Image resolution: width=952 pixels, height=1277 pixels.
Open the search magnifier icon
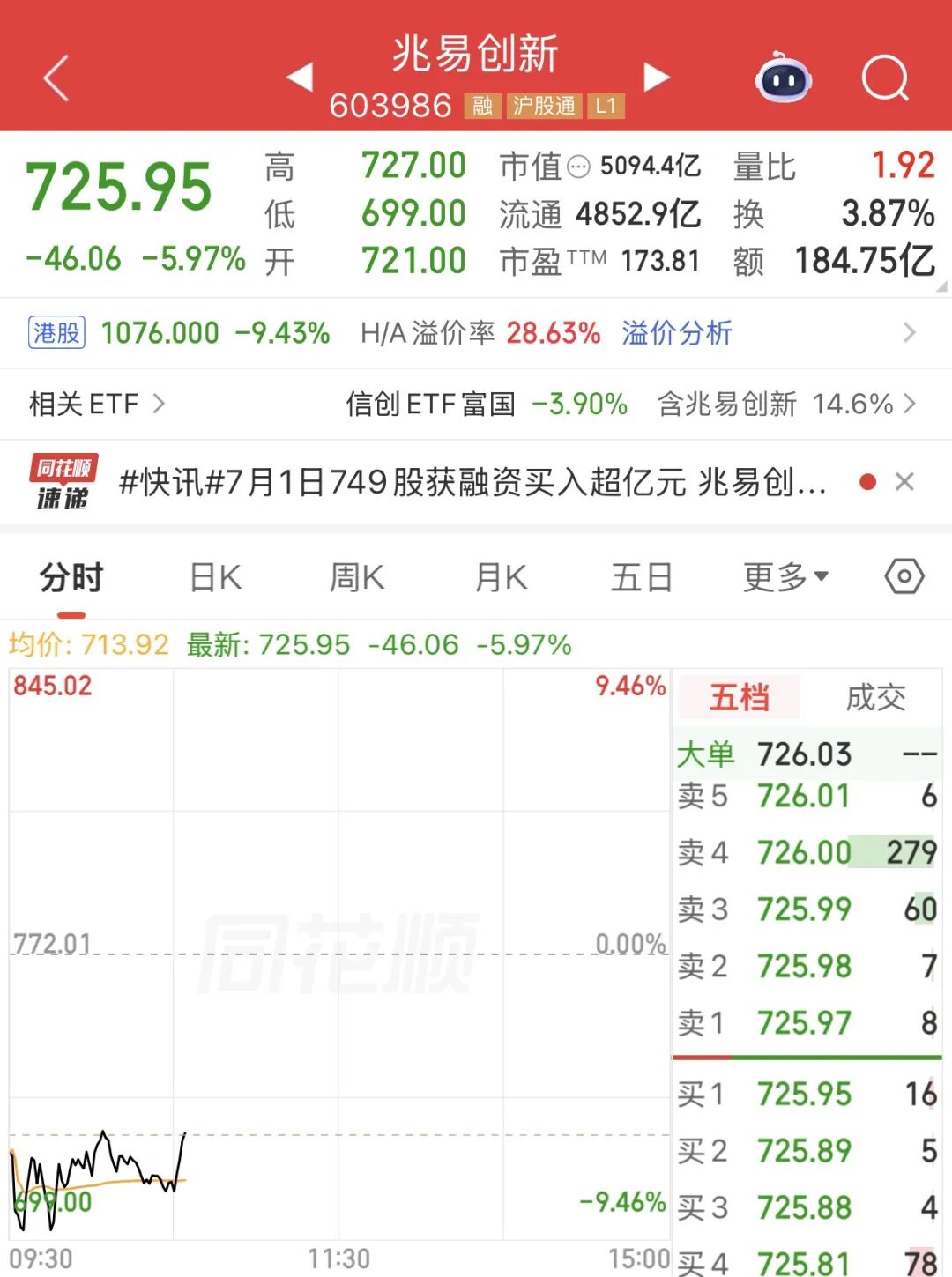point(885,78)
